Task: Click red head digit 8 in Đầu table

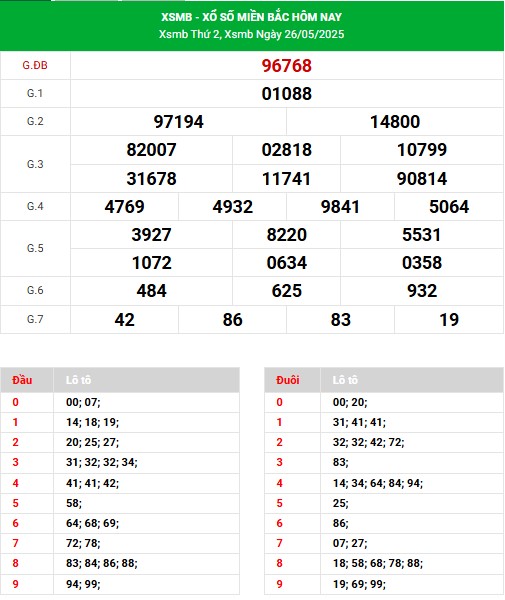Action: pyautogui.click(x=15, y=563)
